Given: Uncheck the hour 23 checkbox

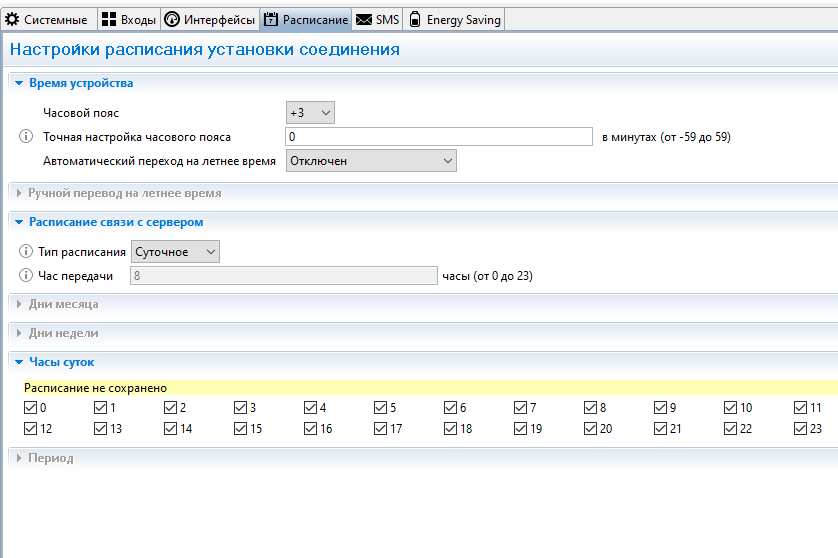Looking at the screenshot, I should (800, 429).
